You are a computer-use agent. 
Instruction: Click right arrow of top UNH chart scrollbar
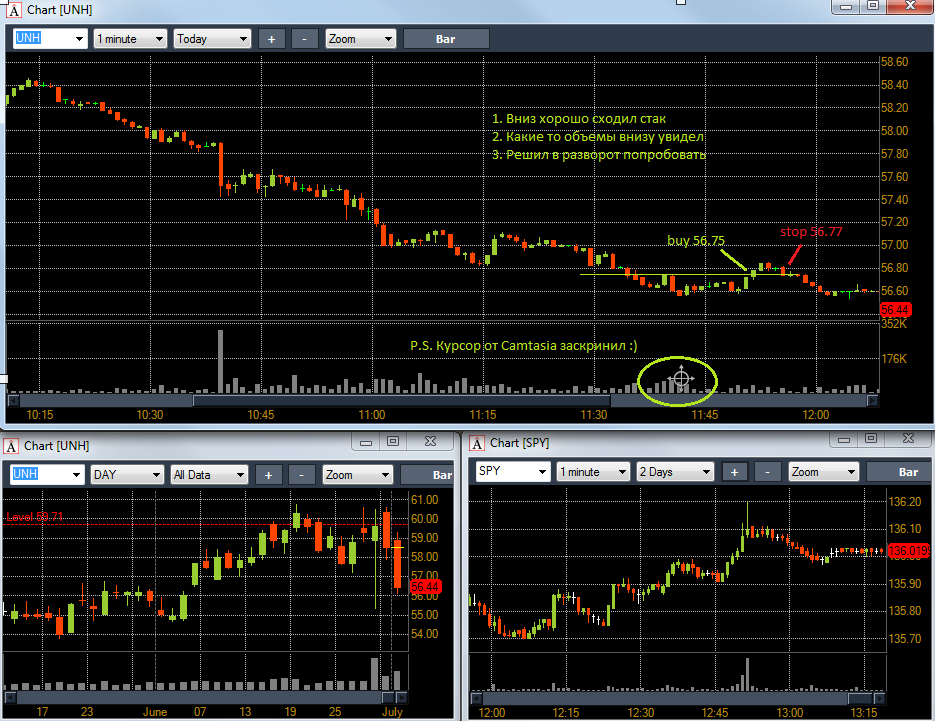pos(872,401)
